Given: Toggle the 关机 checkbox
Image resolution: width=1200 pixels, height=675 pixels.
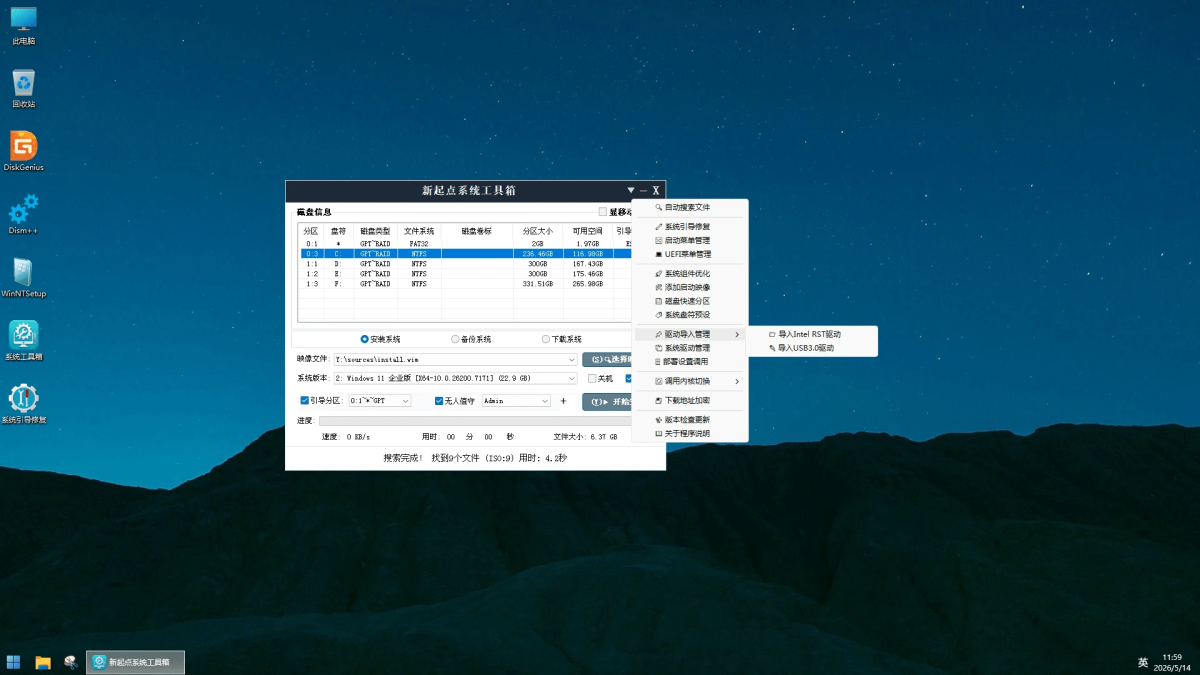Looking at the screenshot, I should pyautogui.click(x=592, y=378).
